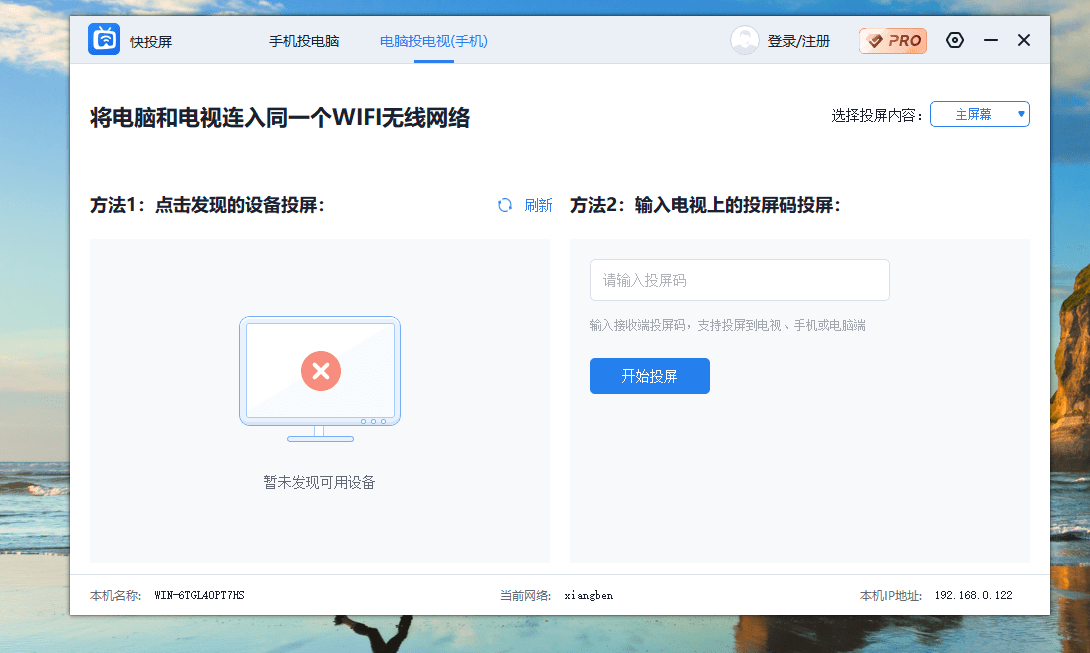This screenshot has width=1090, height=653.
Task: Click the circular refresh arrows icon
Action: click(x=505, y=205)
